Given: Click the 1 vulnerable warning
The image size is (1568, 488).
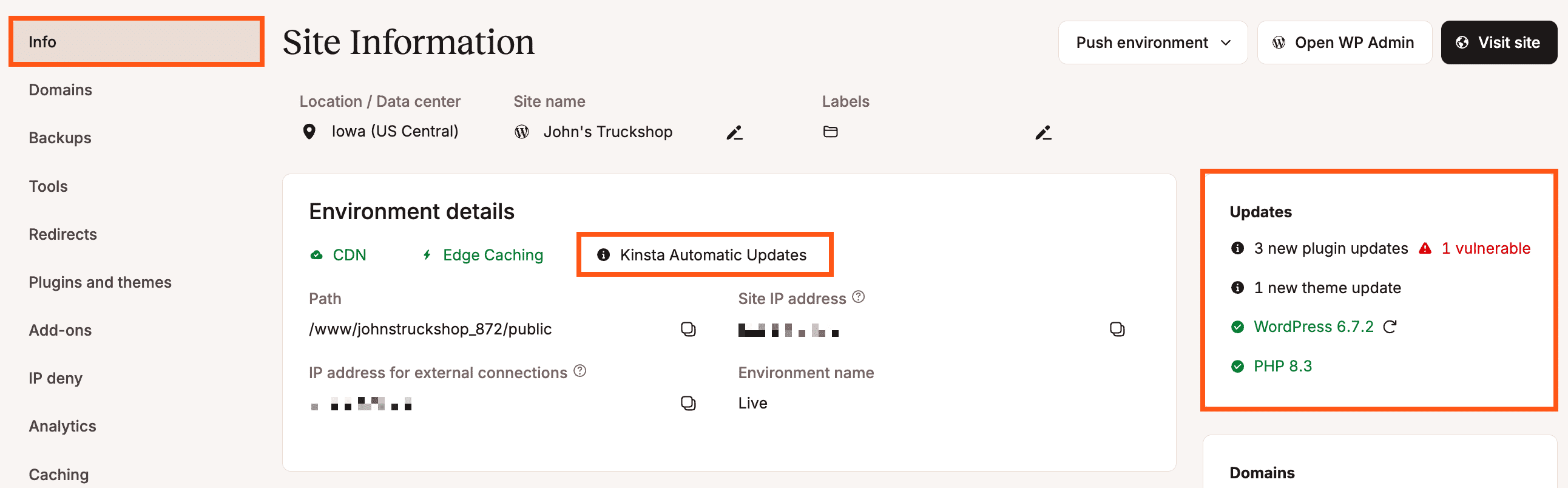Looking at the screenshot, I should [x=1486, y=248].
